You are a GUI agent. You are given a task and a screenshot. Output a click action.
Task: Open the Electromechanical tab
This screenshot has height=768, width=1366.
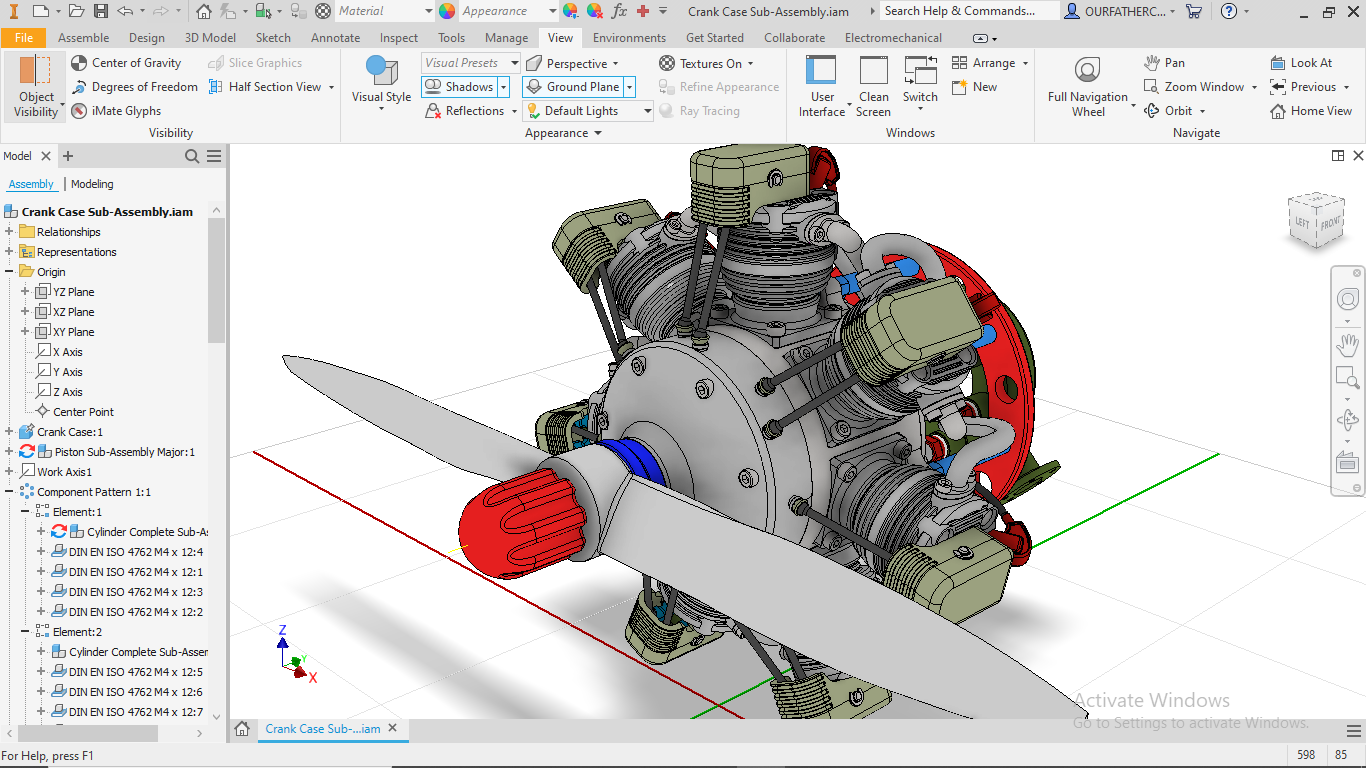(x=893, y=38)
